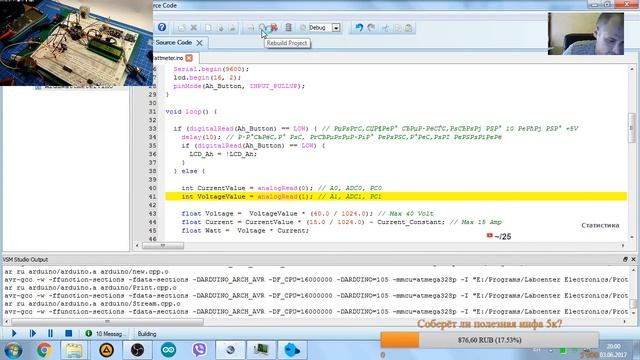640x360 pixels.
Task: Click the cut scissors toolbar icon
Action: pyautogui.click(x=385, y=28)
